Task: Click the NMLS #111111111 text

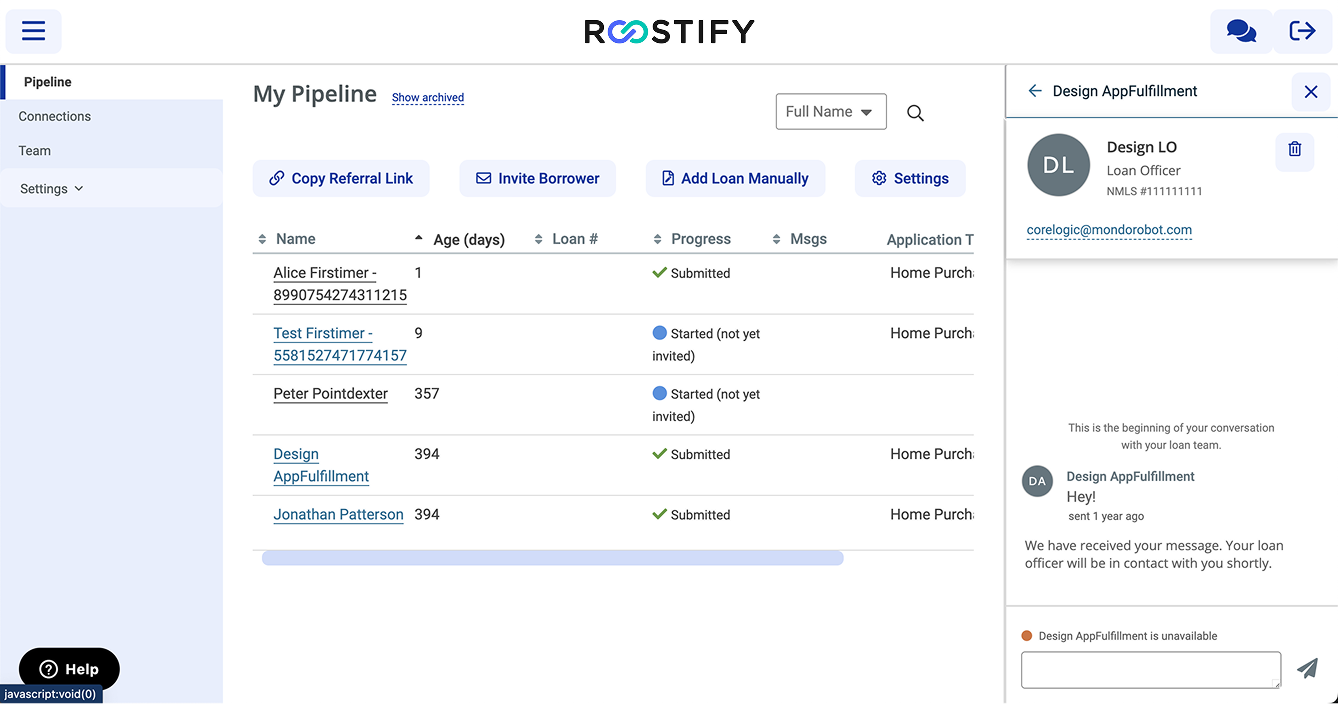Action: (1154, 191)
